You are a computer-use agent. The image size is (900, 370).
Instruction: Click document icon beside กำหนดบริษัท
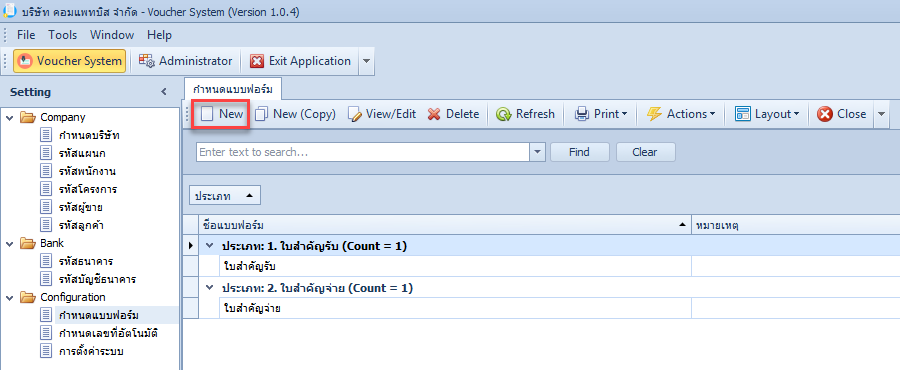pos(46,135)
